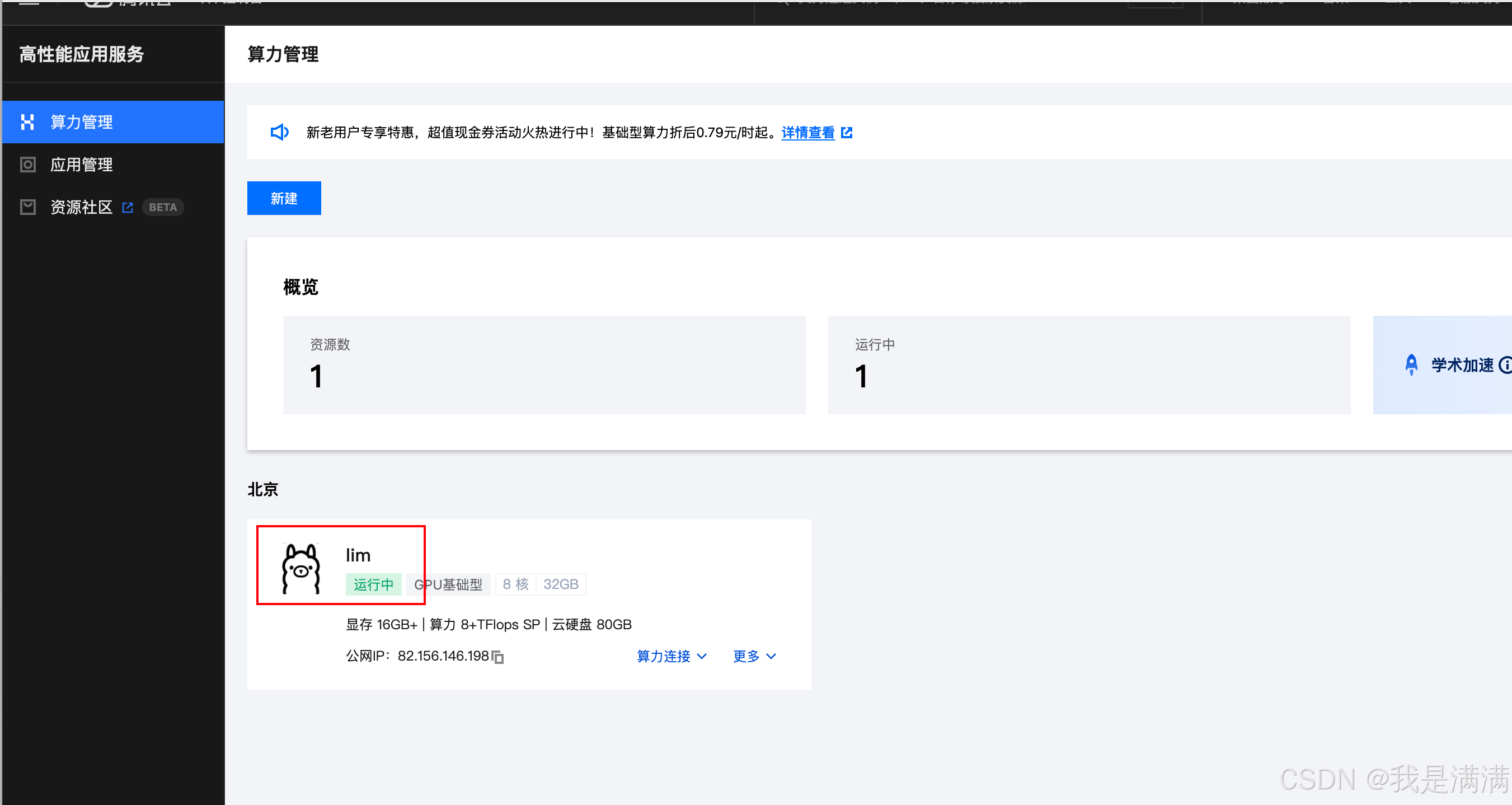Image resolution: width=1512 pixels, height=805 pixels.
Task: Click the 算力管理 sidebar icon
Action: pyautogui.click(x=27, y=122)
